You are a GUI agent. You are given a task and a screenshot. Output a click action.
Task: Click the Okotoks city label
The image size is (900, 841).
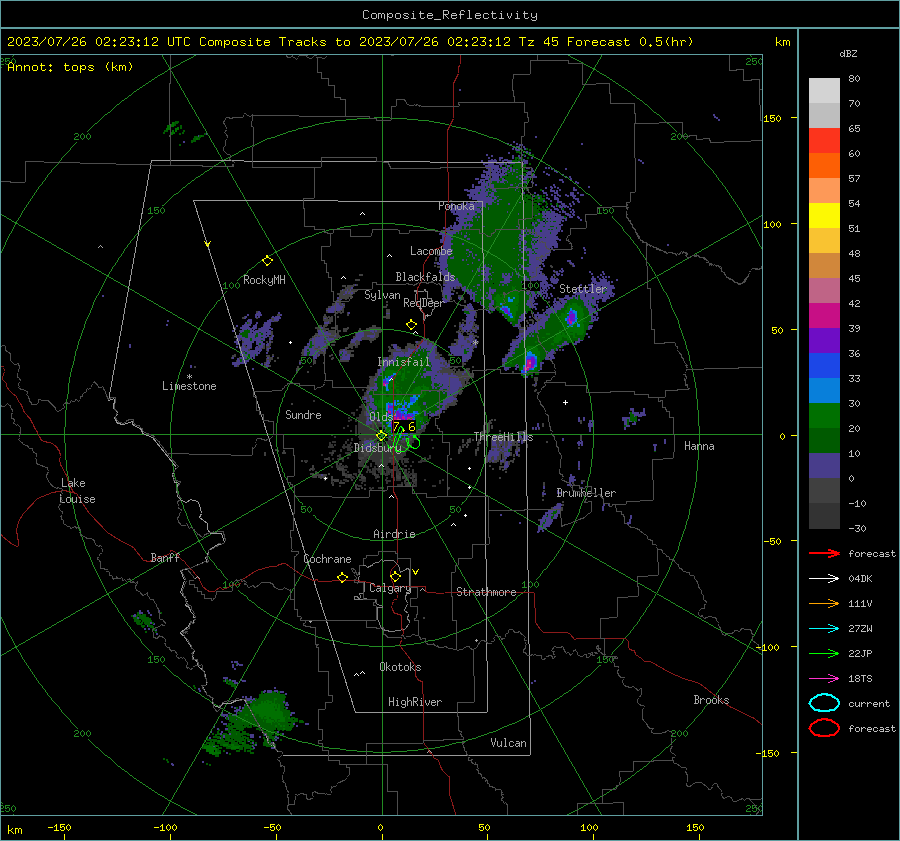[x=400, y=666]
